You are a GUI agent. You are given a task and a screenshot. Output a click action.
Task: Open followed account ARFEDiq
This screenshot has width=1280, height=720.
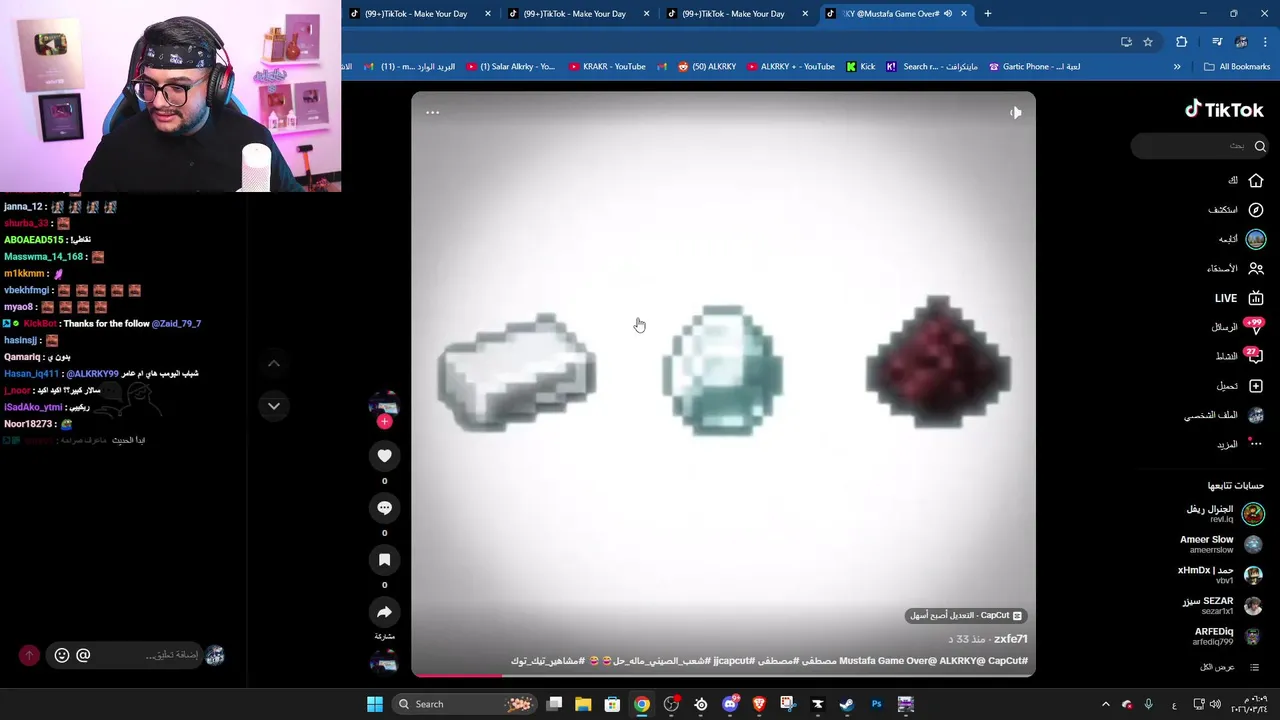pos(1228,636)
